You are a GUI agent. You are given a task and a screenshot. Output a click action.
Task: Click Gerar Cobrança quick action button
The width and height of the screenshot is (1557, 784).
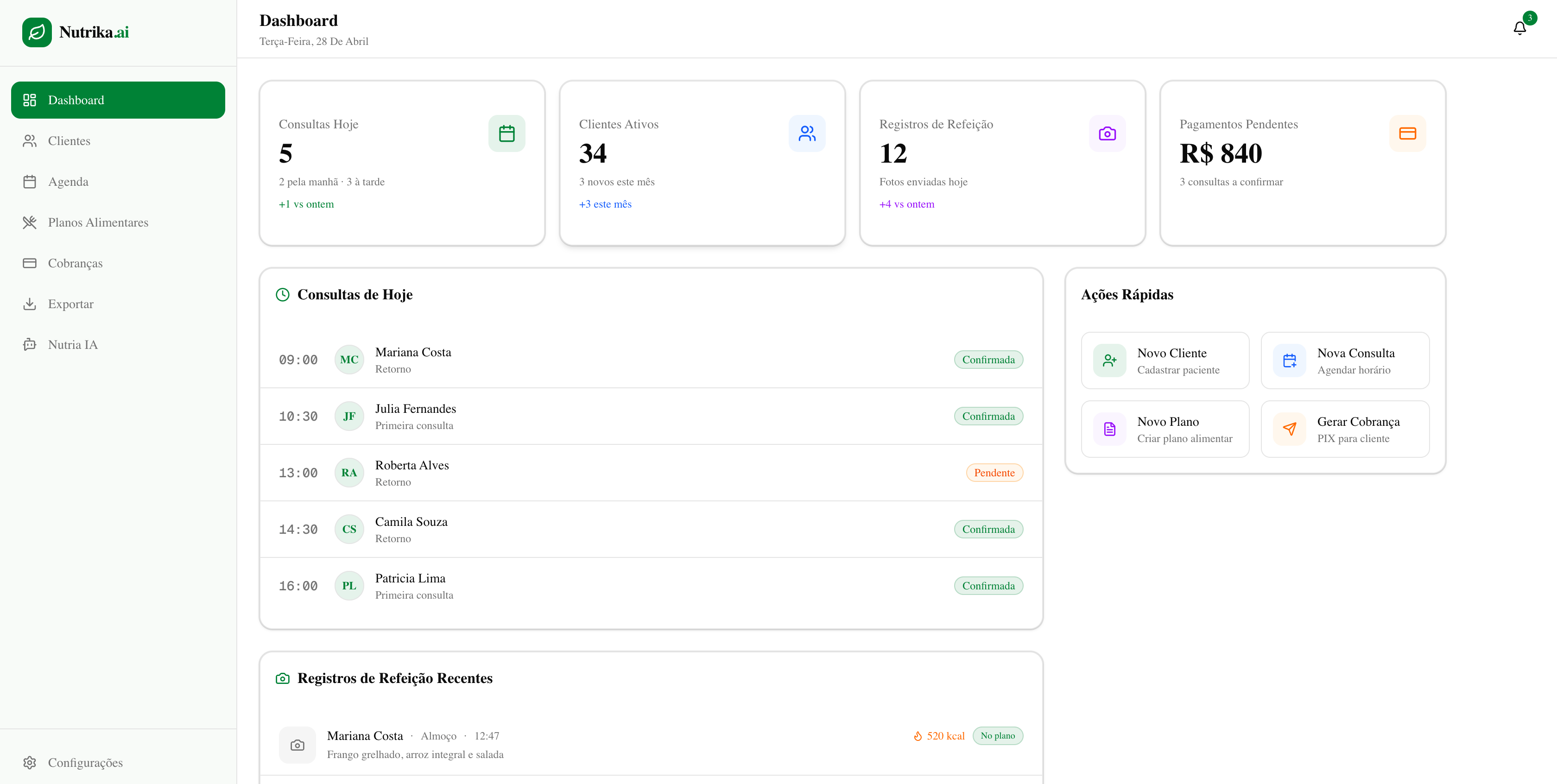point(1345,429)
